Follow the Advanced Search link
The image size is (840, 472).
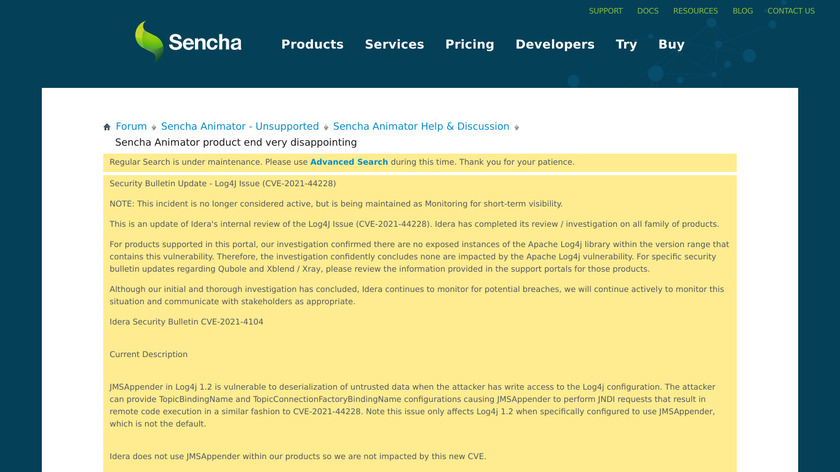(349, 162)
